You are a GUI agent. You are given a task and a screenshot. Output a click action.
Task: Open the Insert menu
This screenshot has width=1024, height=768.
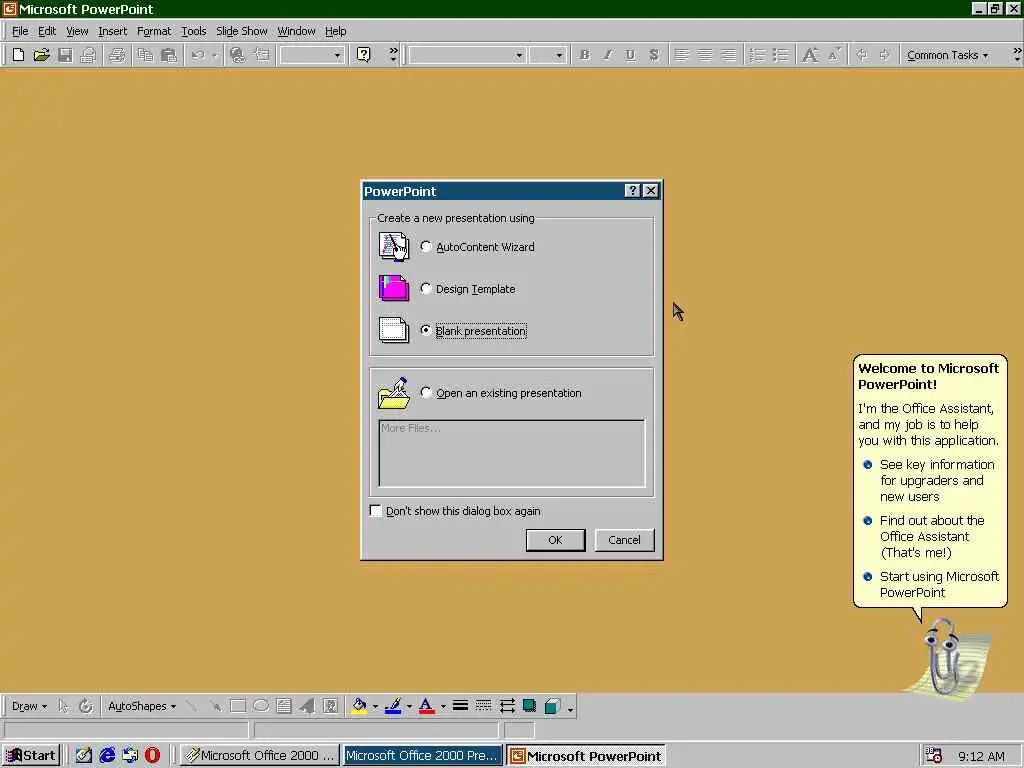tap(112, 31)
